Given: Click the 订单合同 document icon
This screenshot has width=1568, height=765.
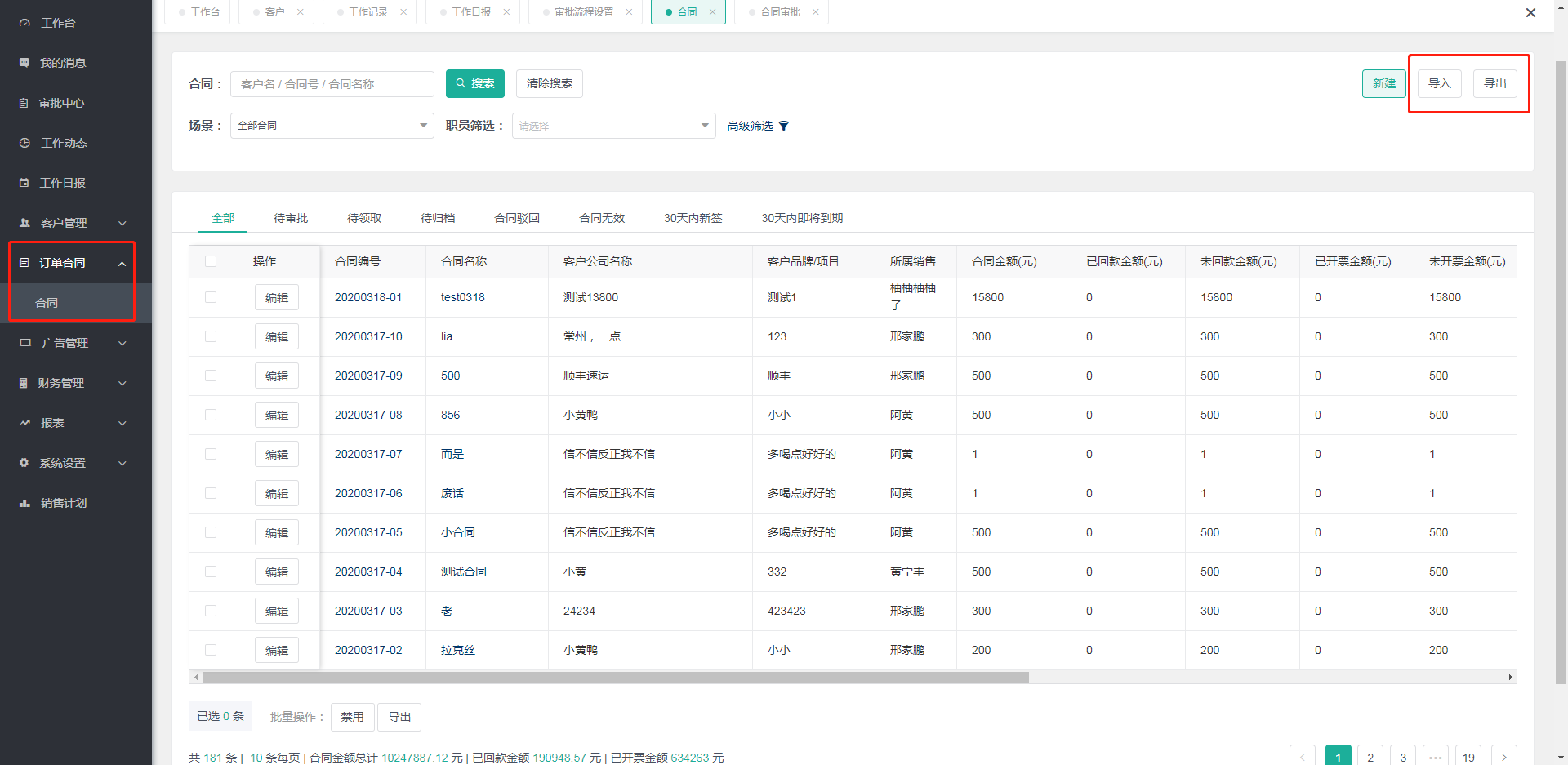Looking at the screenshot, I should pos(24,263).
